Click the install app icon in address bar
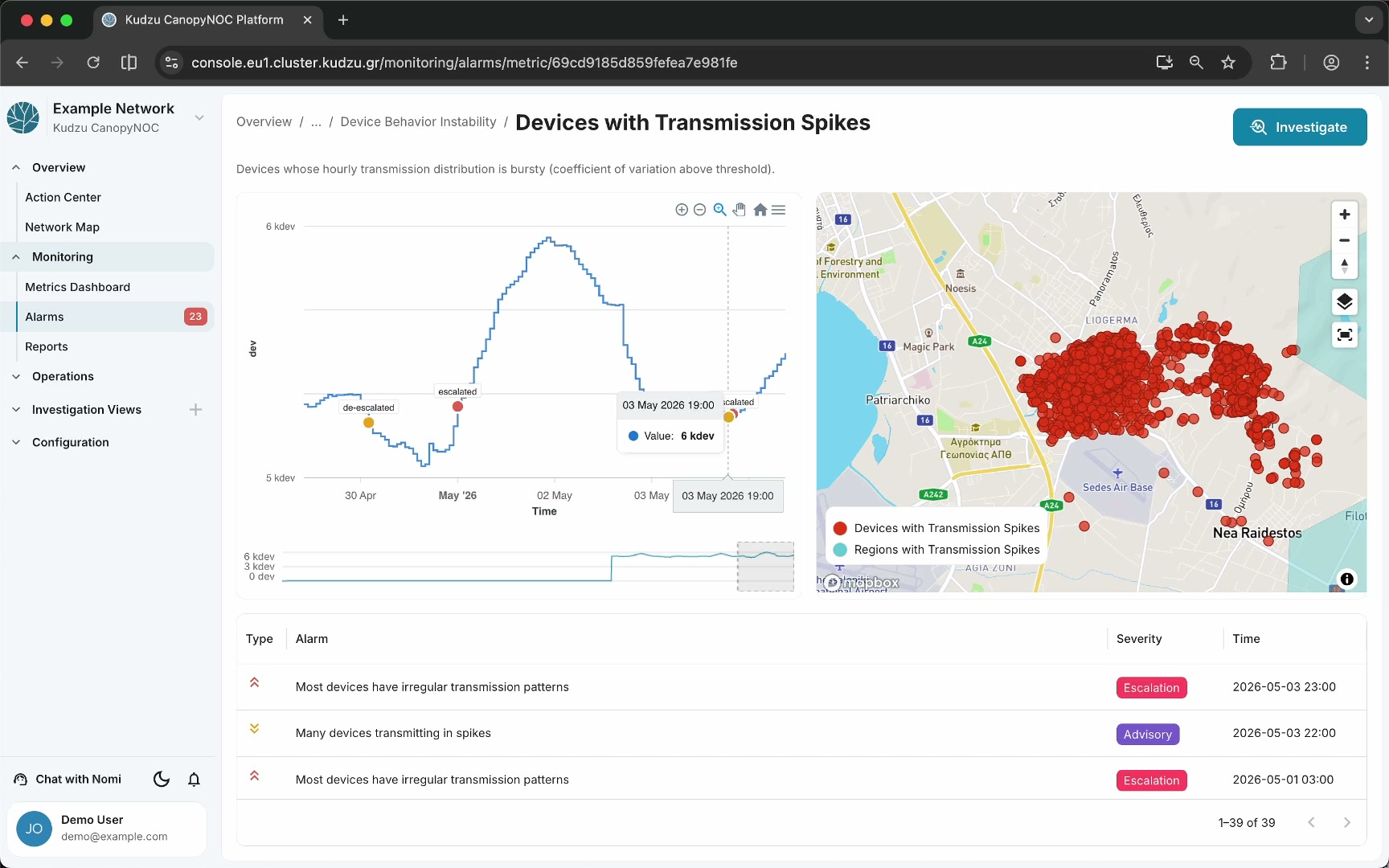 click(1164, 63)
